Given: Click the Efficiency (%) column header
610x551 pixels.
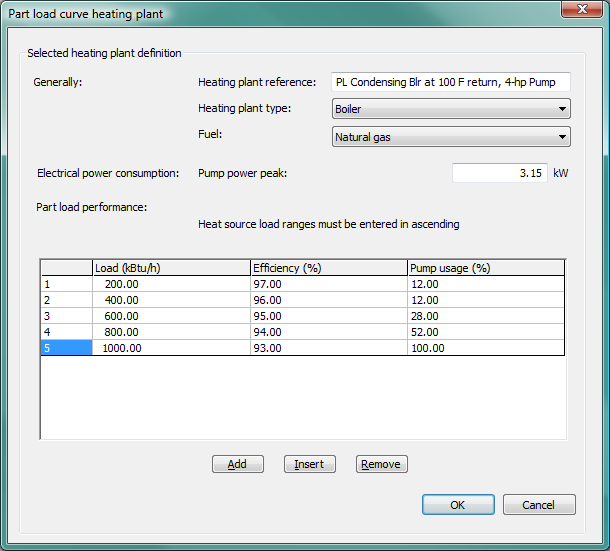Looking at the screenshot, I should point(328,268).
